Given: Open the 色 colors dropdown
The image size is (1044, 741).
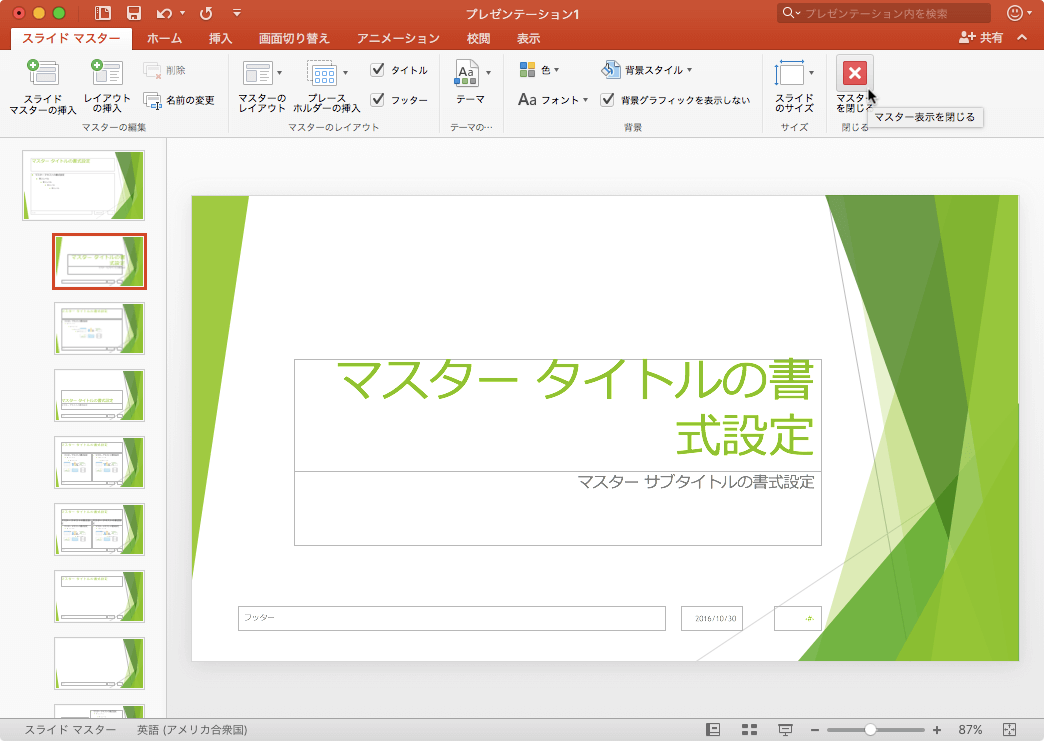Looking at the screenshot, I should [539, 70].
